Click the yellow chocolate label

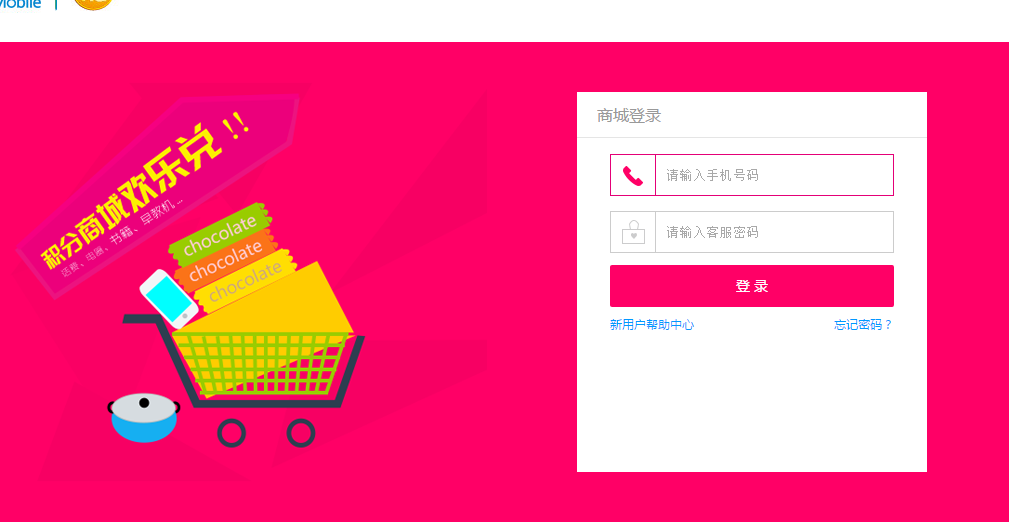(x=246, y=281)
